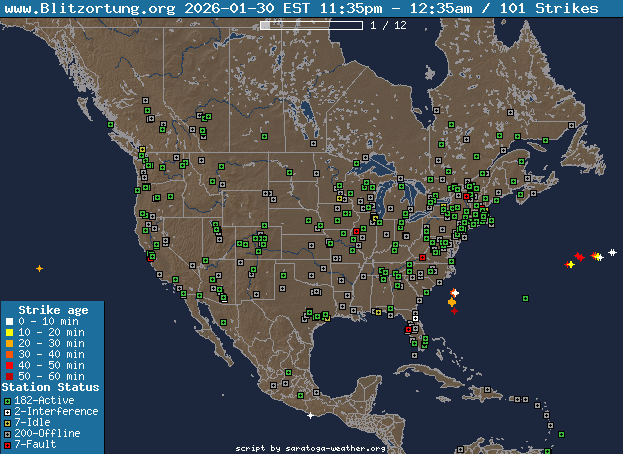Click the "1 / 12" frame counter

(388, 25)
